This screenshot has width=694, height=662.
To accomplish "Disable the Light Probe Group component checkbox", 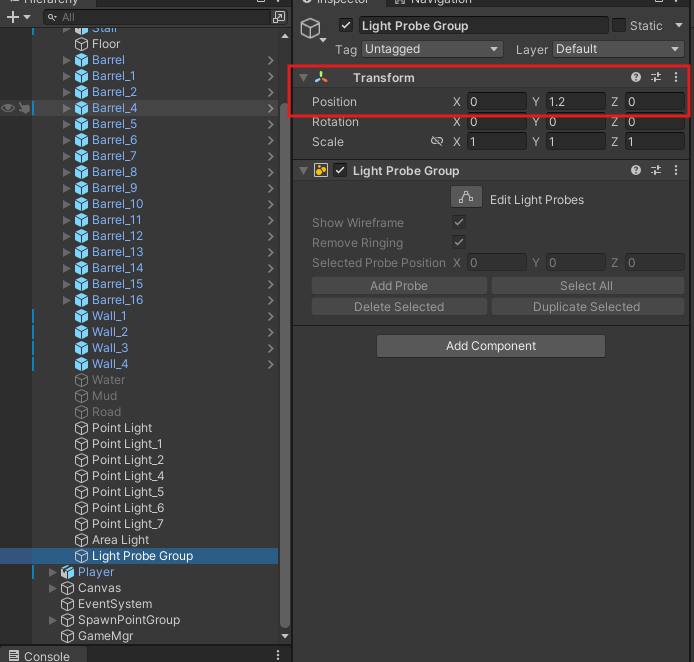I will [340, 170].
